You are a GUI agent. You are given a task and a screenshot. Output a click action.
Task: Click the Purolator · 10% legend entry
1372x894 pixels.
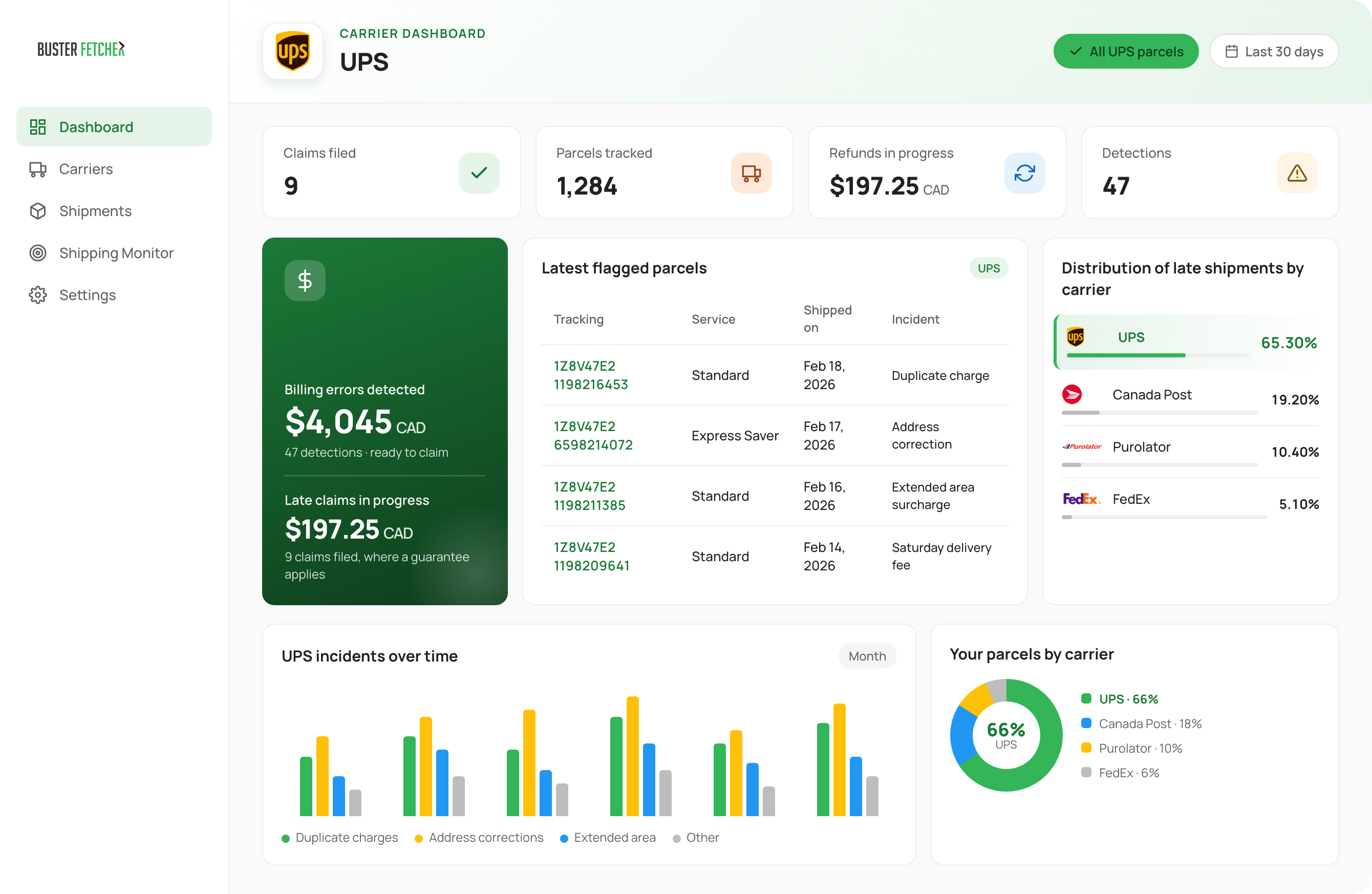pos(1131,748)
